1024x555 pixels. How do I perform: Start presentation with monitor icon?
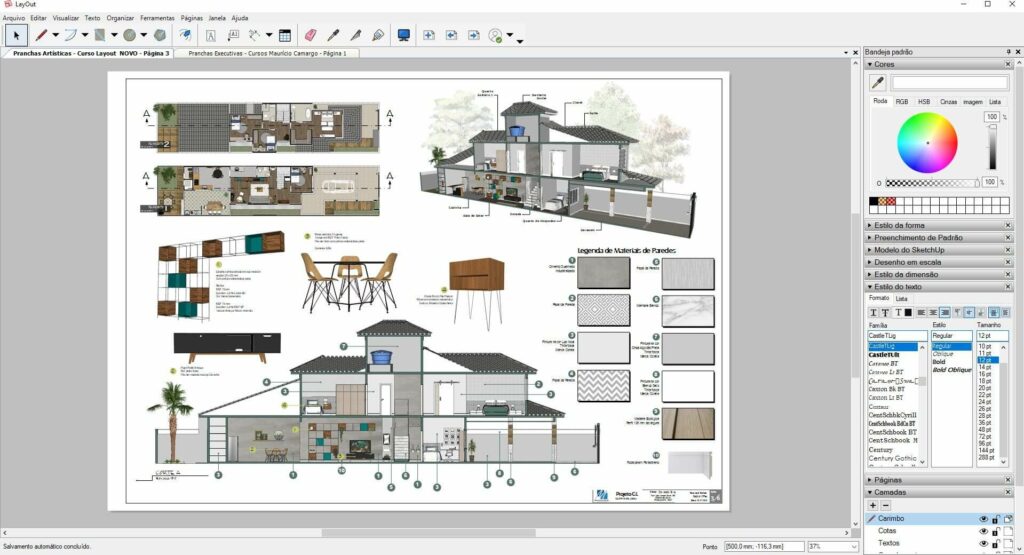click(x=404, y=35)
